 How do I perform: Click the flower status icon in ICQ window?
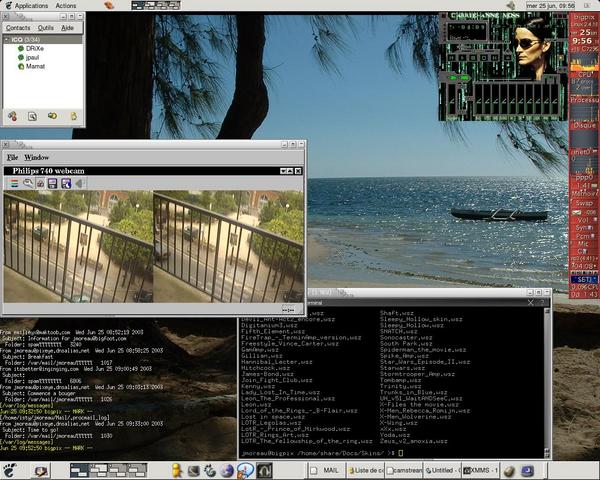click(x=12, y=116)
